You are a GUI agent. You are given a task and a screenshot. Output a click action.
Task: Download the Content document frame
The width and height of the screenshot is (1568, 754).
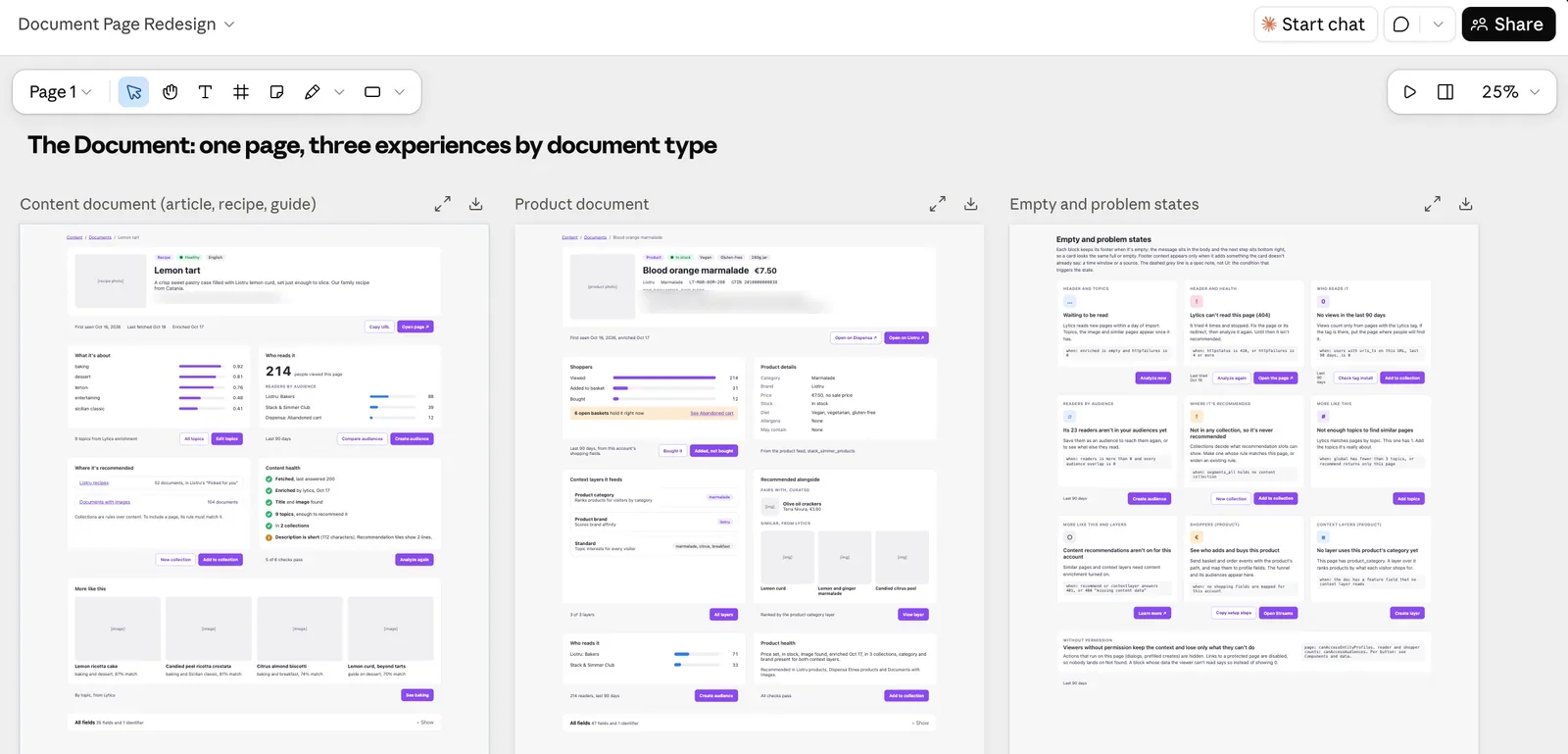coord(476,204)
